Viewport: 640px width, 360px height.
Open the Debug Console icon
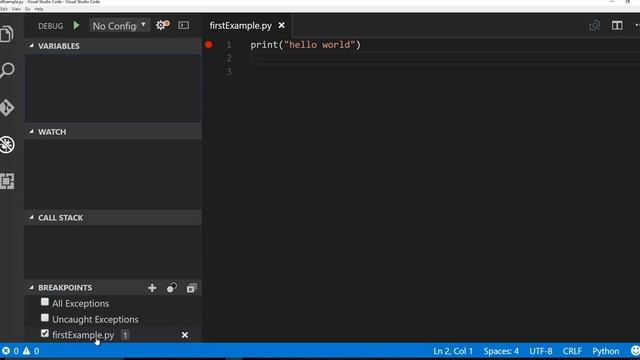point(184,25)
